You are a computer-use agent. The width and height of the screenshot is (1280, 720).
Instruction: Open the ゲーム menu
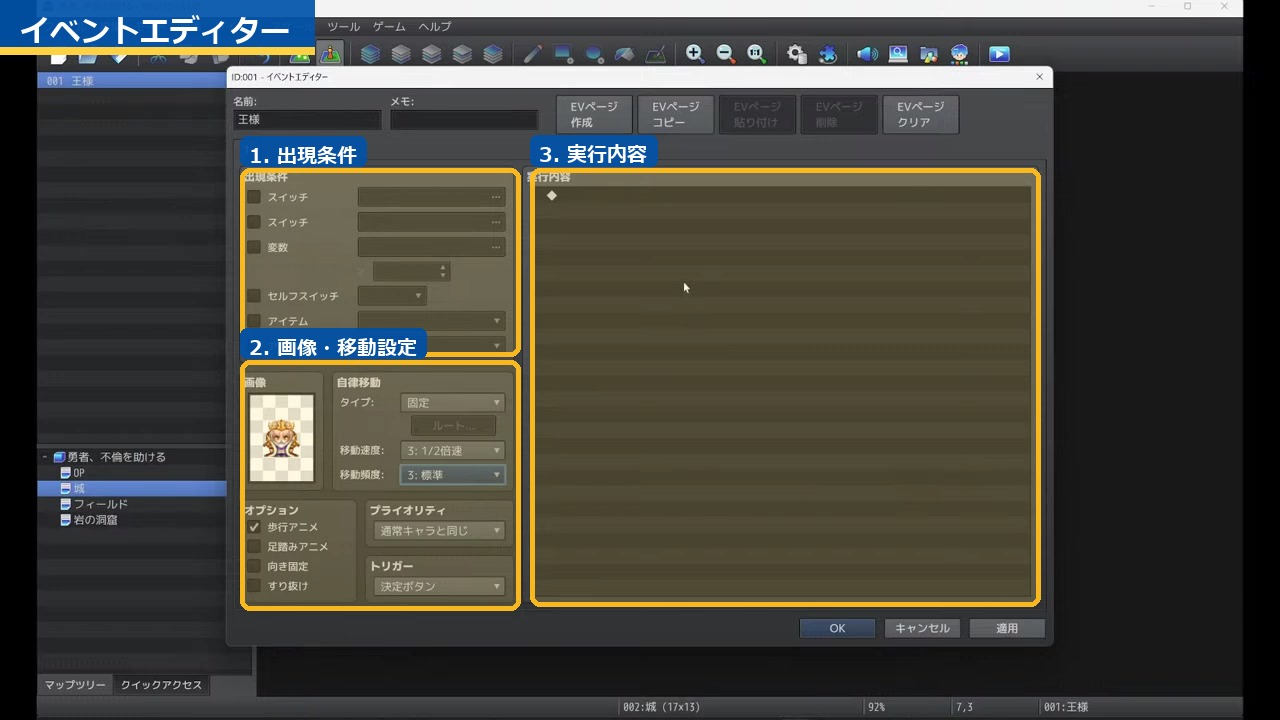(x=389, y=26)
